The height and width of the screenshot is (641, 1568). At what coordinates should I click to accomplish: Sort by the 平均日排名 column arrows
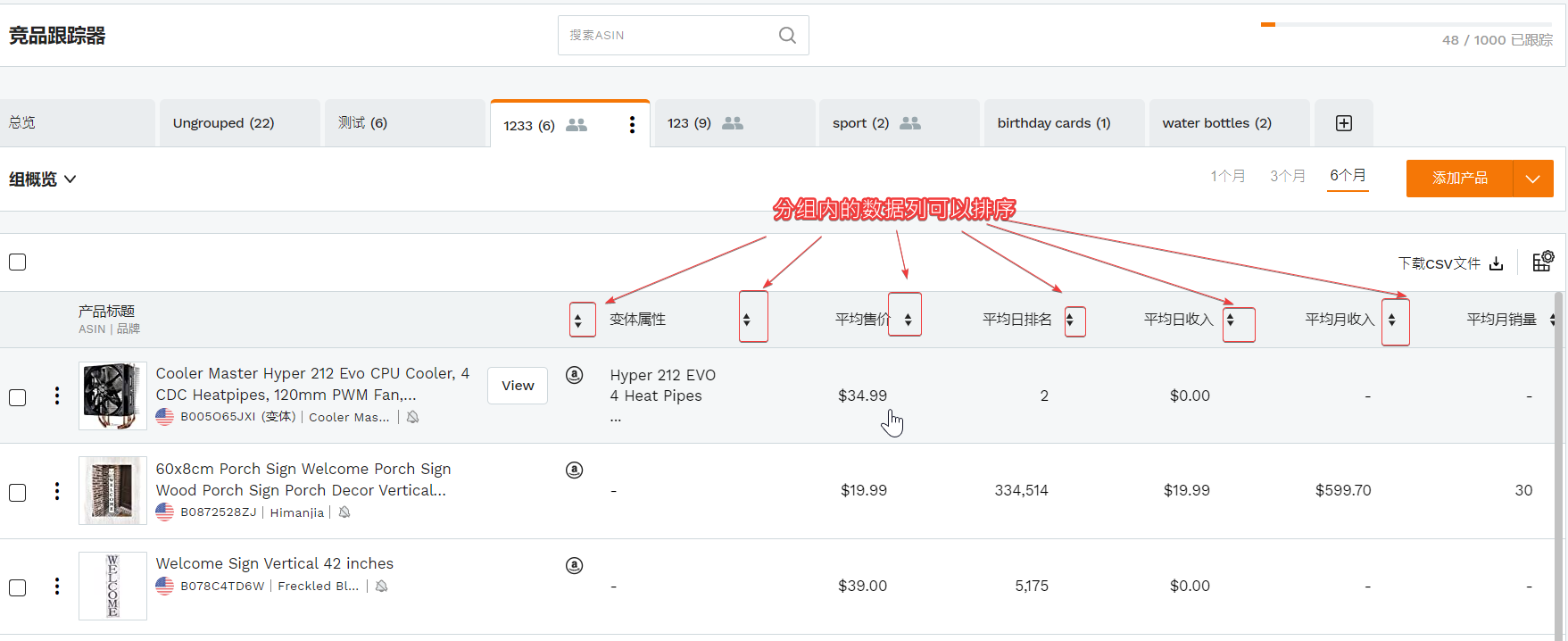point(1069,320)
